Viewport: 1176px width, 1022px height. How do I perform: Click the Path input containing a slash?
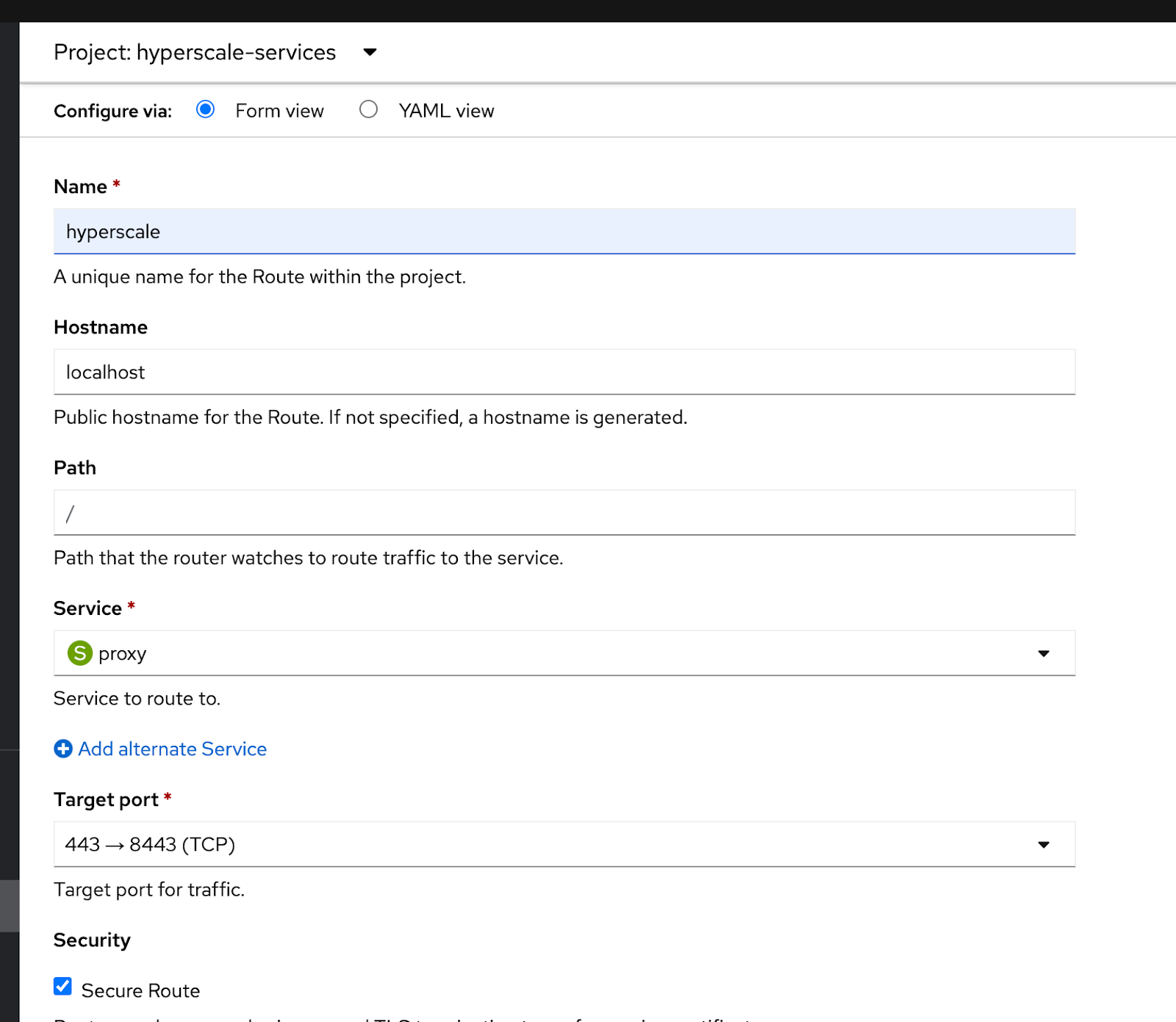(x=563, y=513)
